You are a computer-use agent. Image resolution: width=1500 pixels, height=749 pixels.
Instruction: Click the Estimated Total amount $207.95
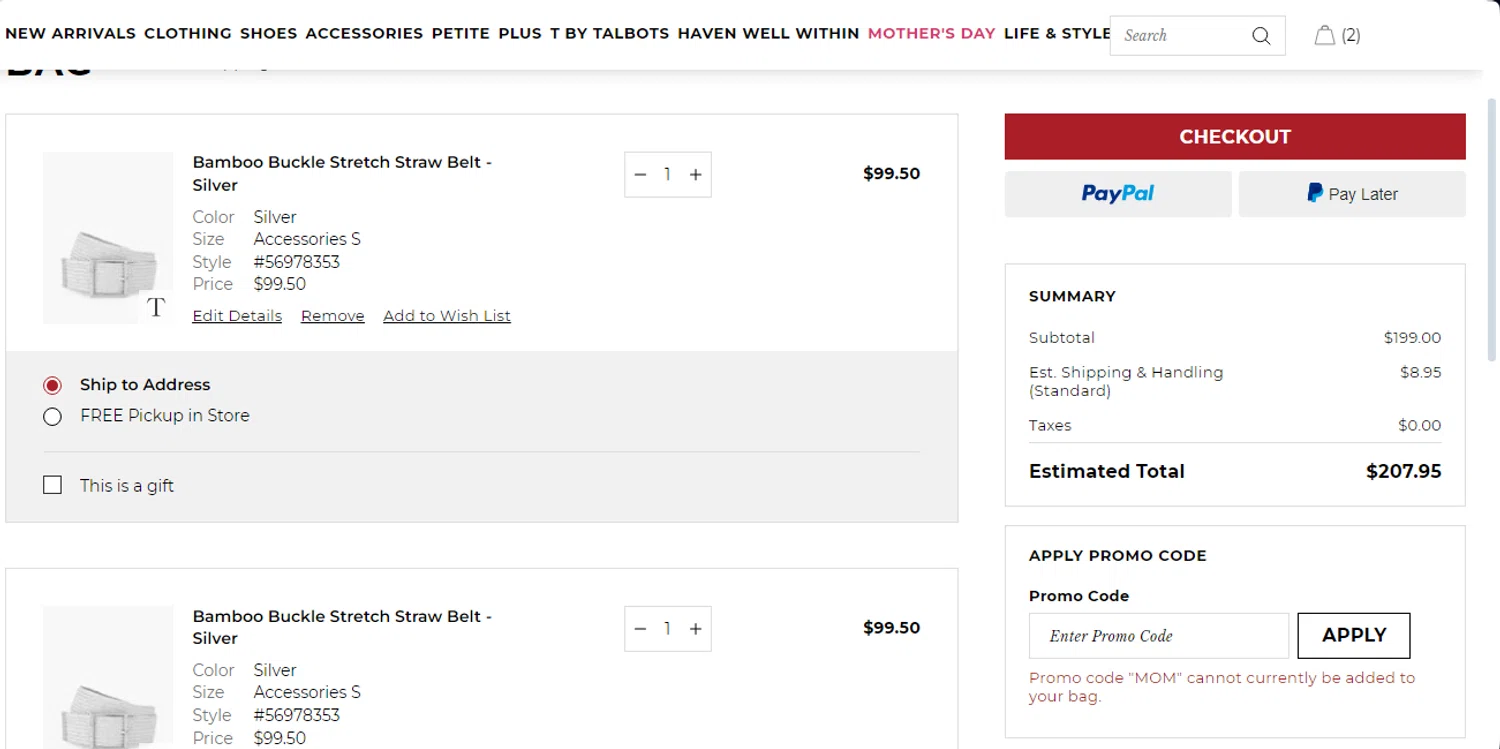[1404, 472]
